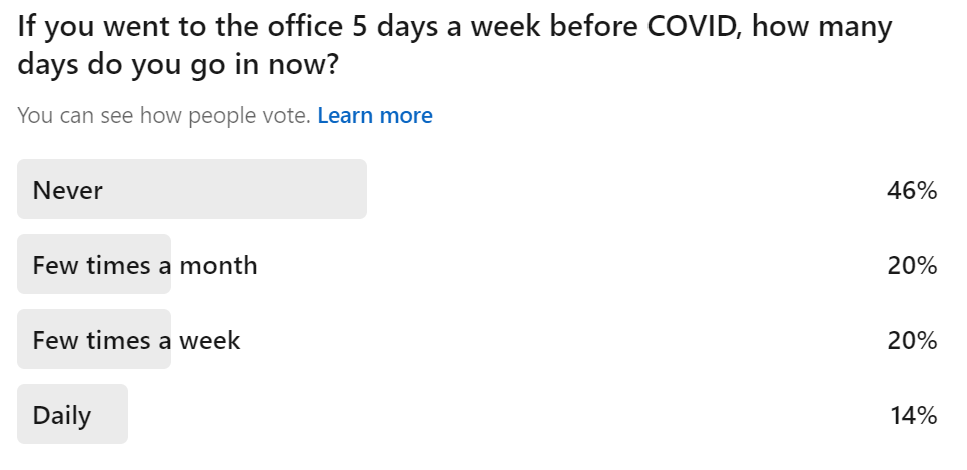The height and width of the screenshot is (470, 967).
Task: Click the "You can see how people vote" note
Action: coord(164,116)
